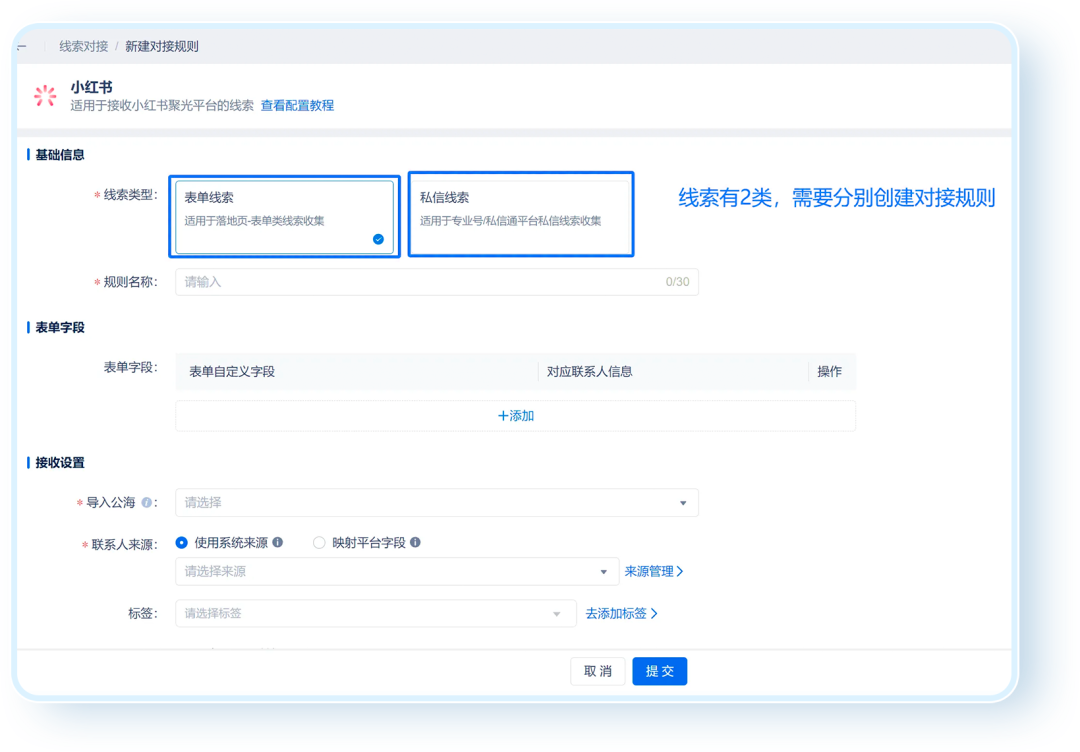Click the info icon next to 使用系统来源
The width and height of the screenshot is (1080, 752).
pos(278,543)
